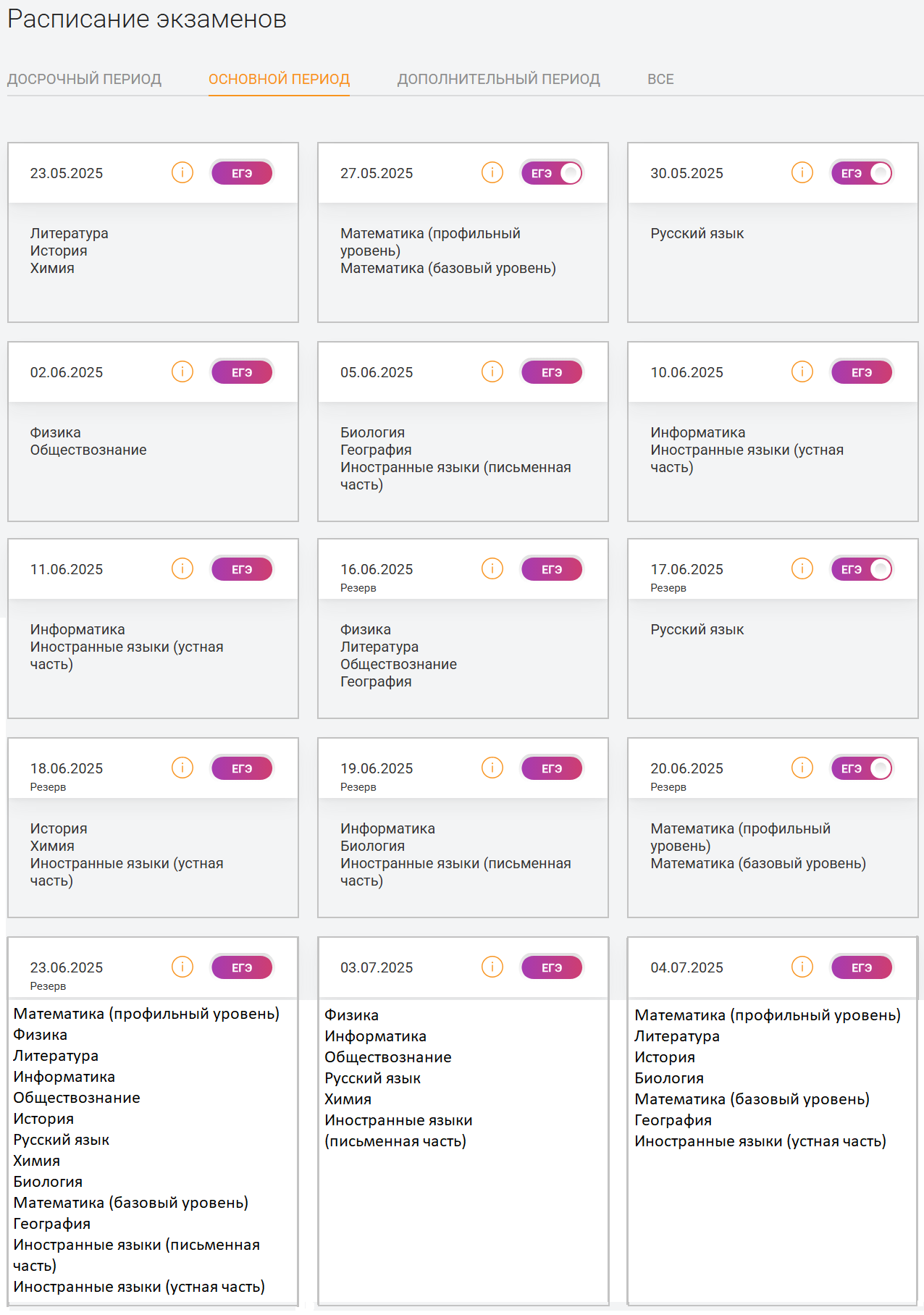The height and width of the screenshot is (1315, 924).
Task: Select the Все tab
Action: 660,79
